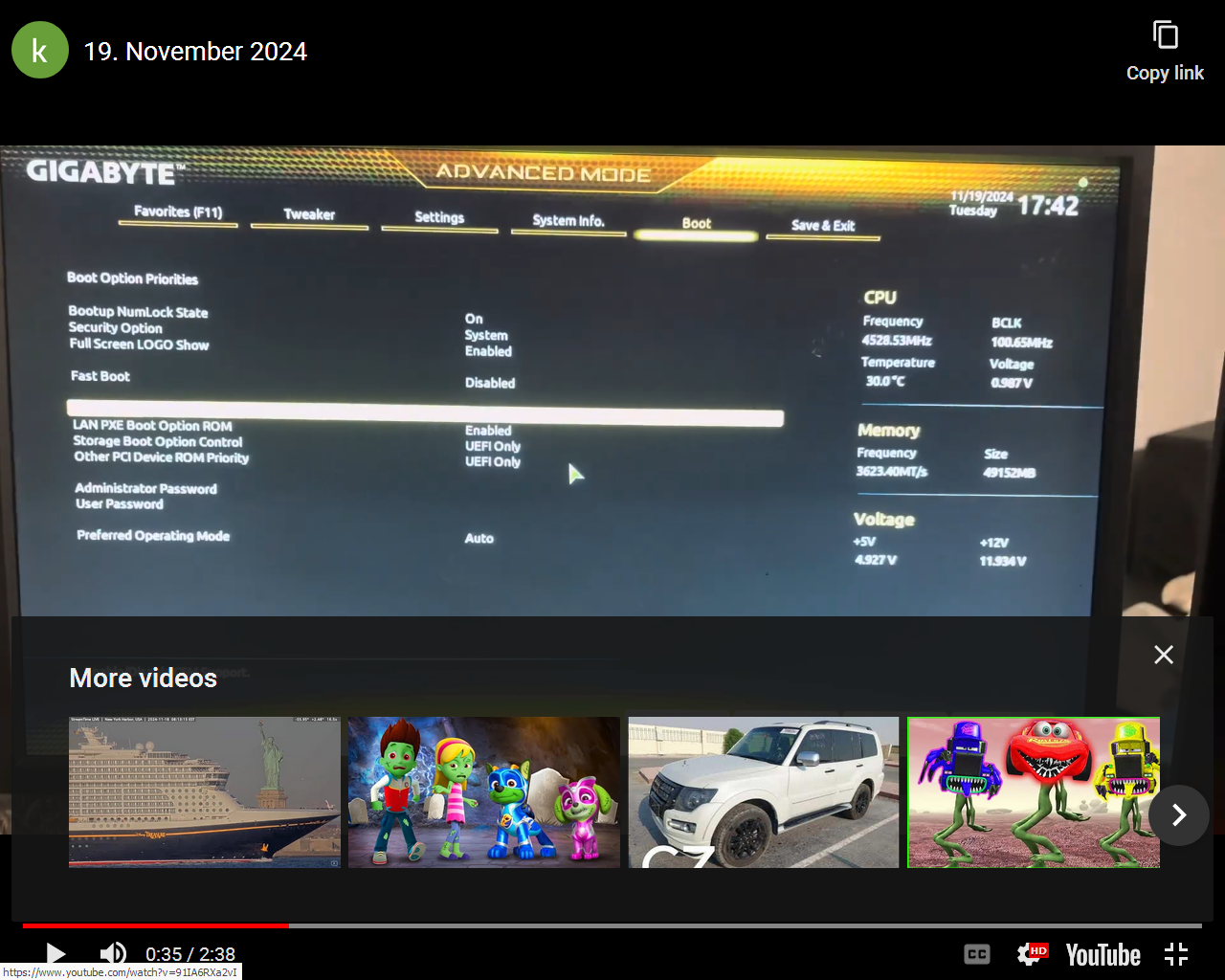Click the Full Screen LOGO Show text

tap(139, 345)
